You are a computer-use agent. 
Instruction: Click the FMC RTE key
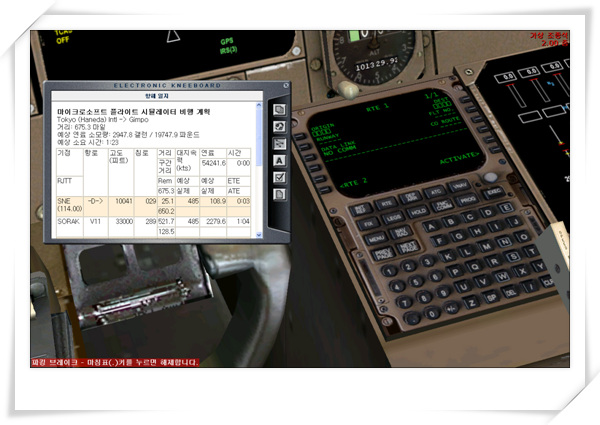click(x=386, y=203)
